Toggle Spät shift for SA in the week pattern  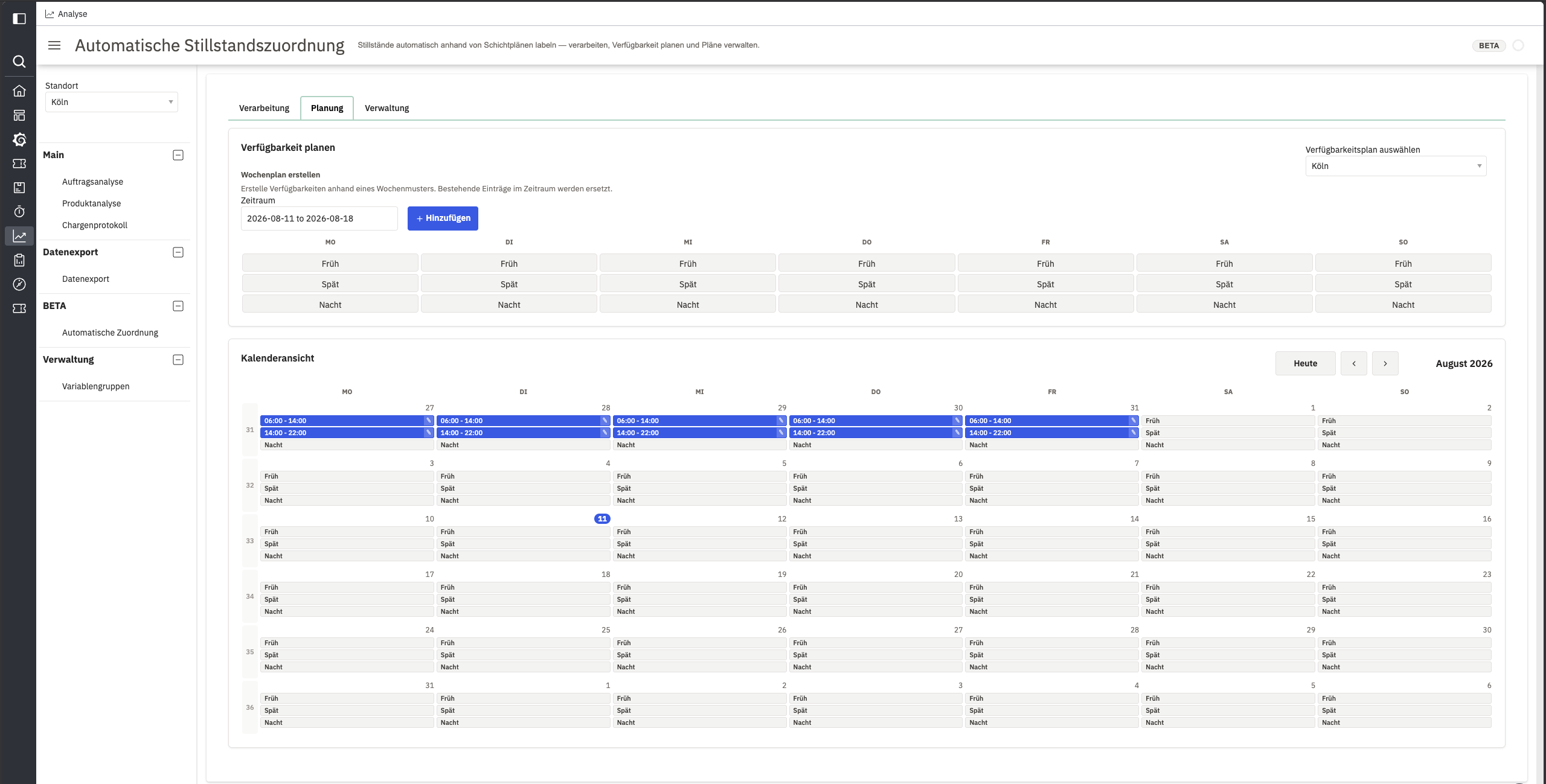[x=1224, y=284]
